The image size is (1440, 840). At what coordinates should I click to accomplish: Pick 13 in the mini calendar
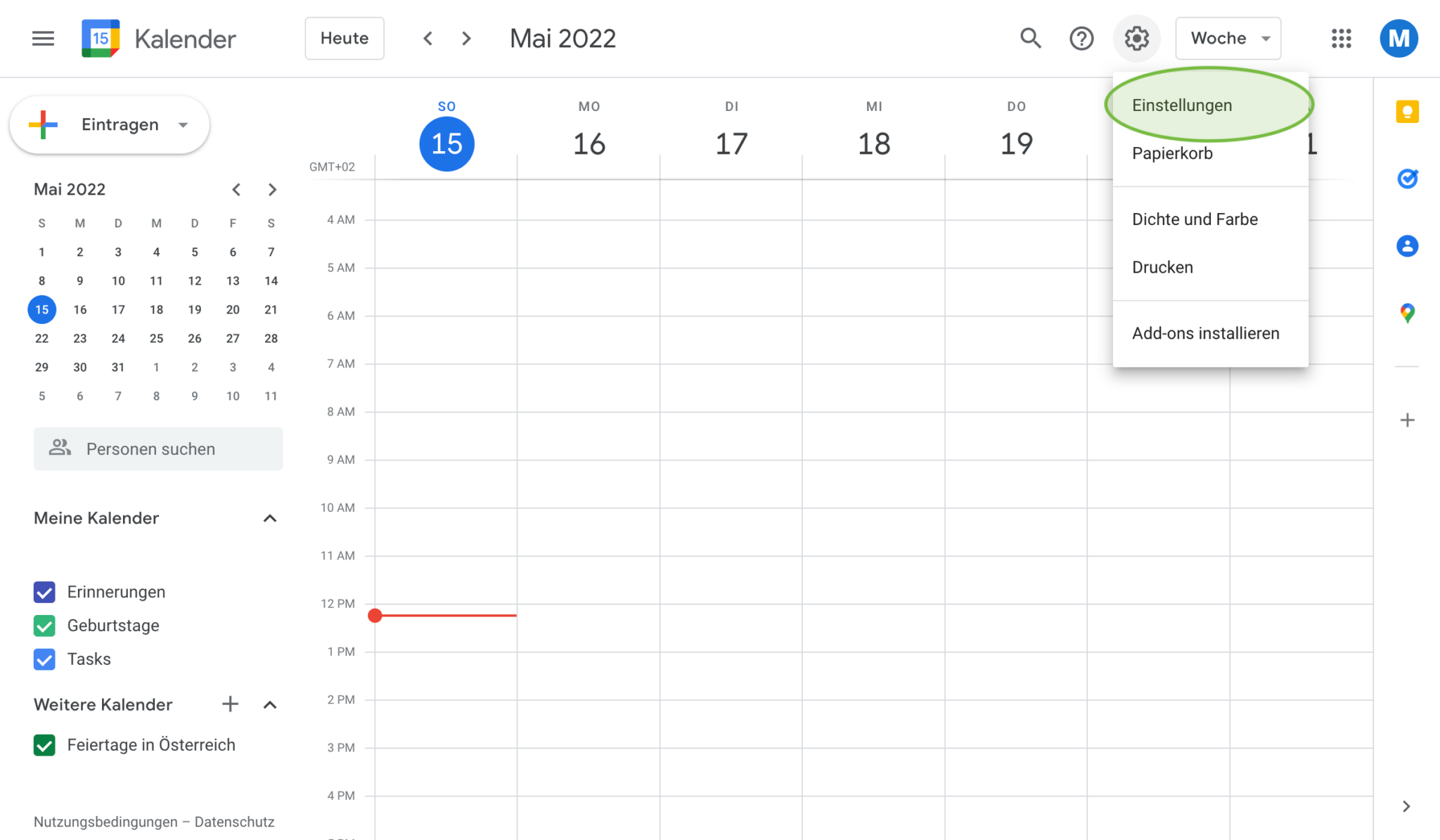233,280
